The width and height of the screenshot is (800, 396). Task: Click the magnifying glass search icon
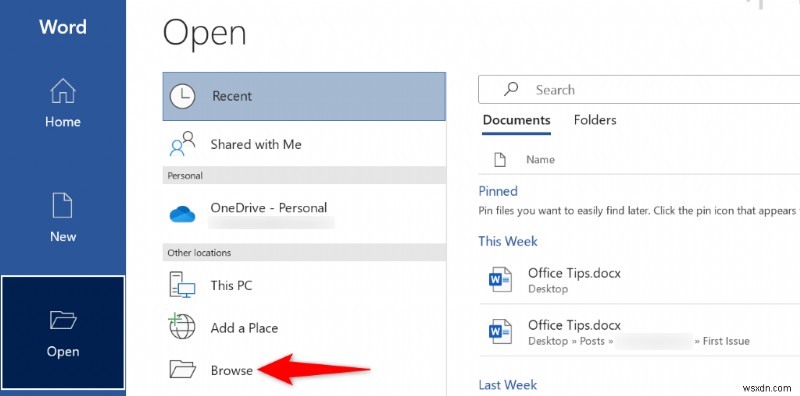click(x=511, y=89)
